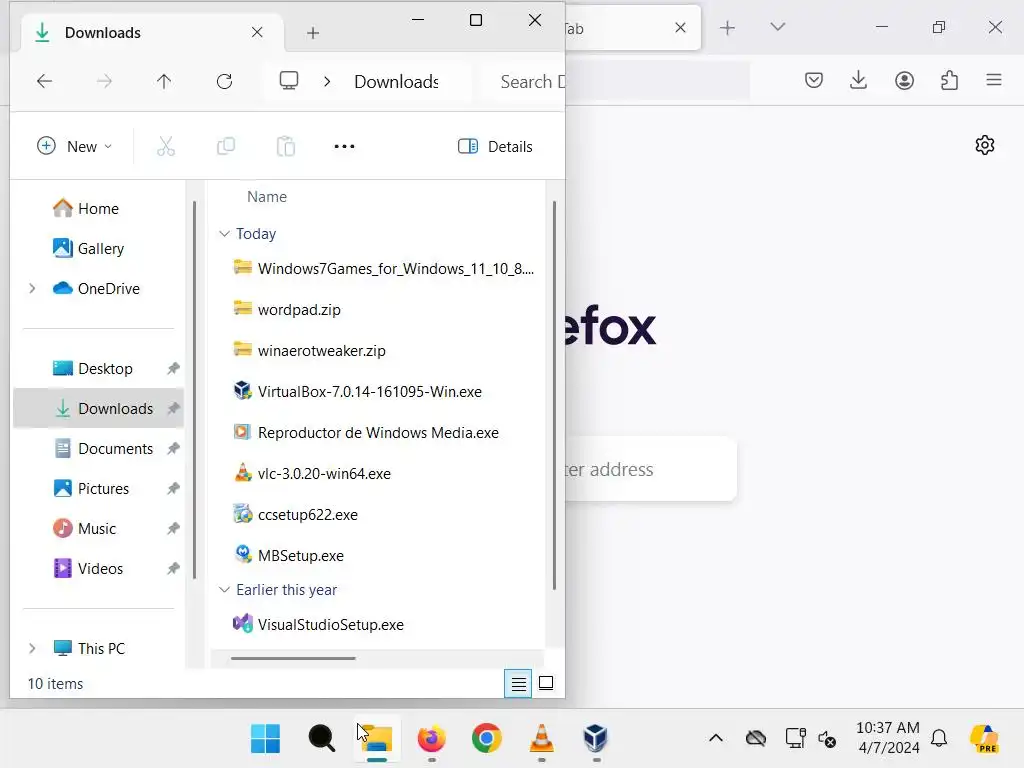Open a new tab in Firefox
The image size is (1024, 768).
(x=727, y=27)
